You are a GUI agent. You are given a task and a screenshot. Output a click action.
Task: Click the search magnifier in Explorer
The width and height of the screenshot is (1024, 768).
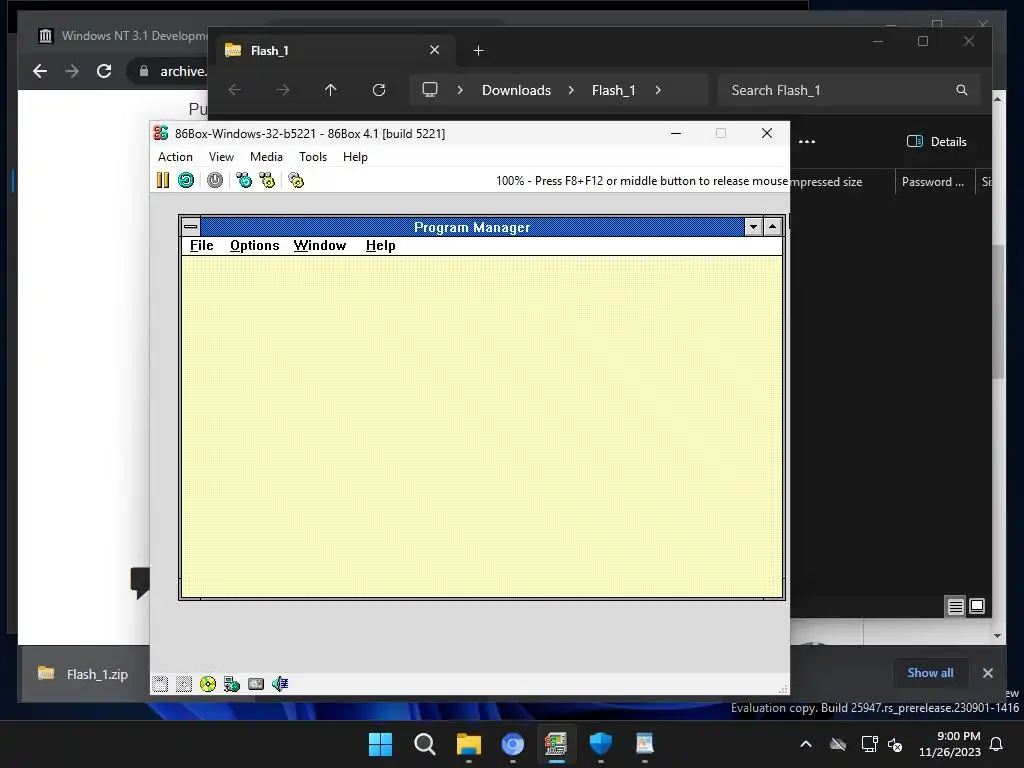tap(961, 90)
